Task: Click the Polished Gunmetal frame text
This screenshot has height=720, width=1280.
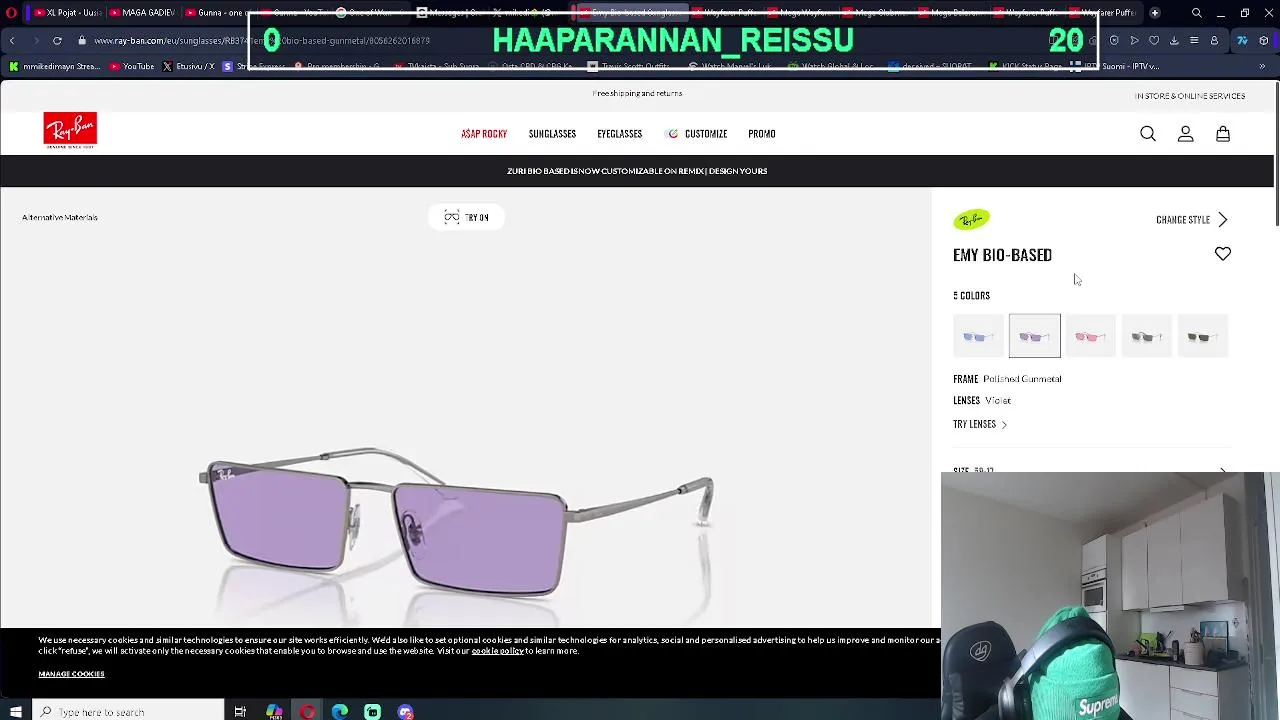Action: point(1022,379)
